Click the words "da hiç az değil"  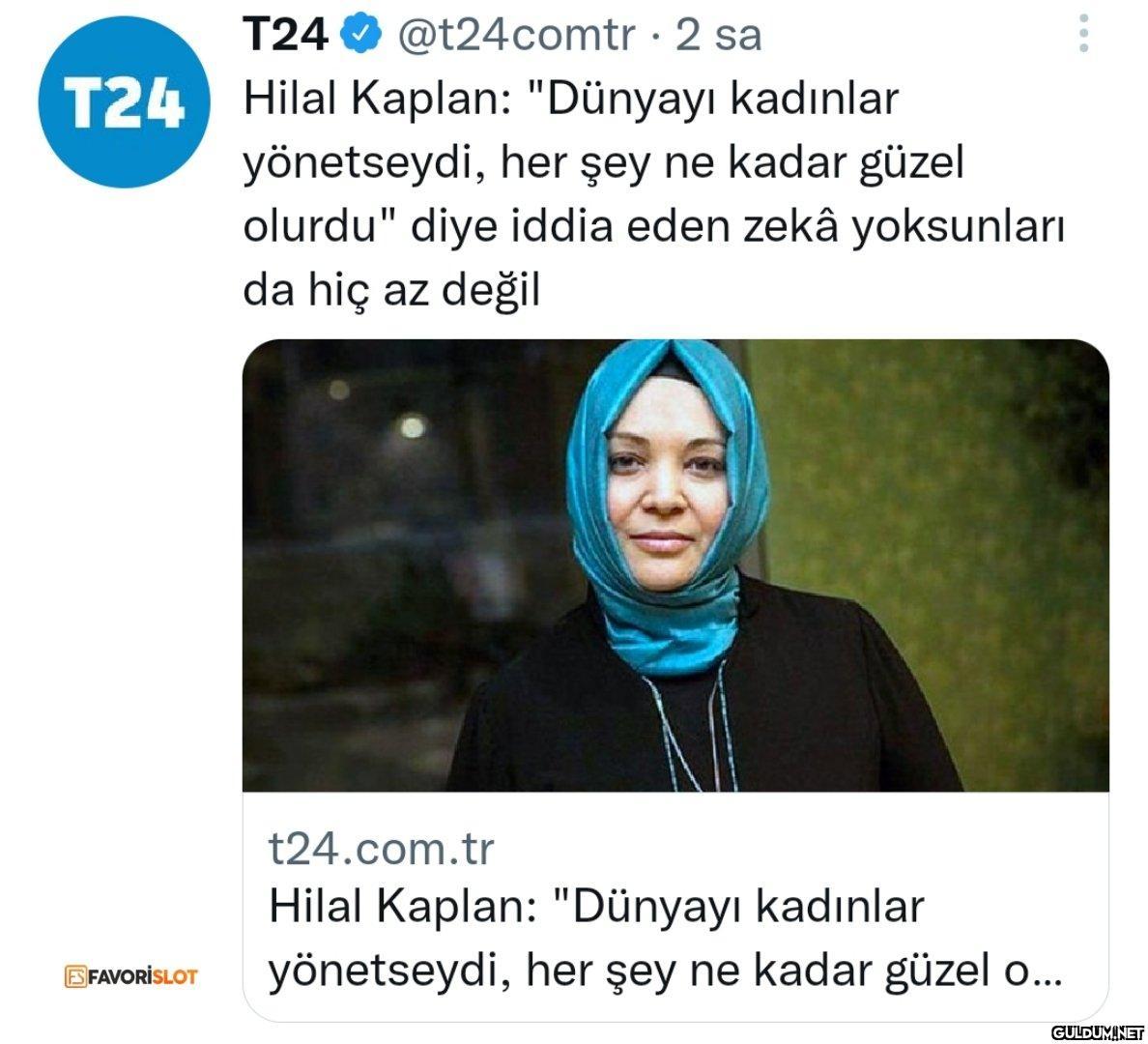click(x=391, y=292)
